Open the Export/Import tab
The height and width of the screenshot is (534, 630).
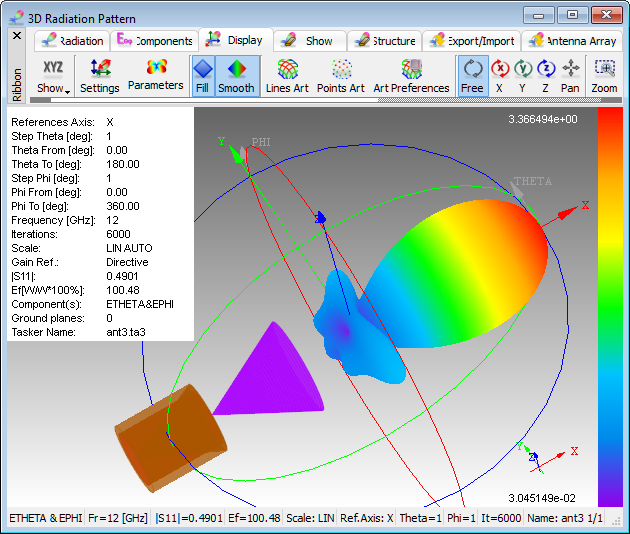pos(472,41)
